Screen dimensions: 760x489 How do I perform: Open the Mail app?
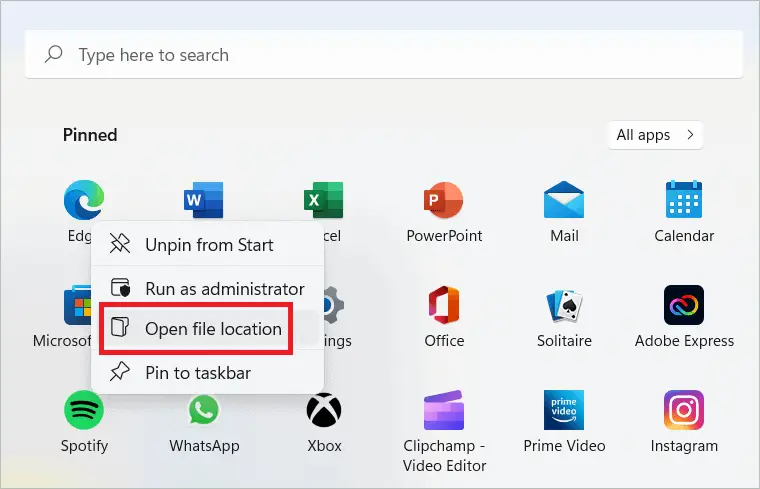click(564, 200)
